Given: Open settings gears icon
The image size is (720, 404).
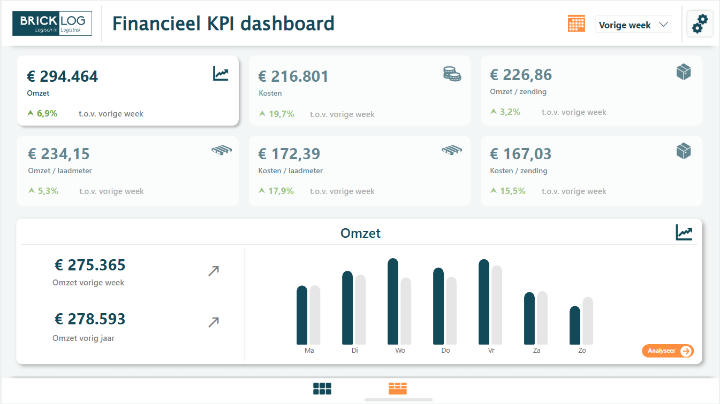Looking at the screenshot, I should [x=700, y=24].
